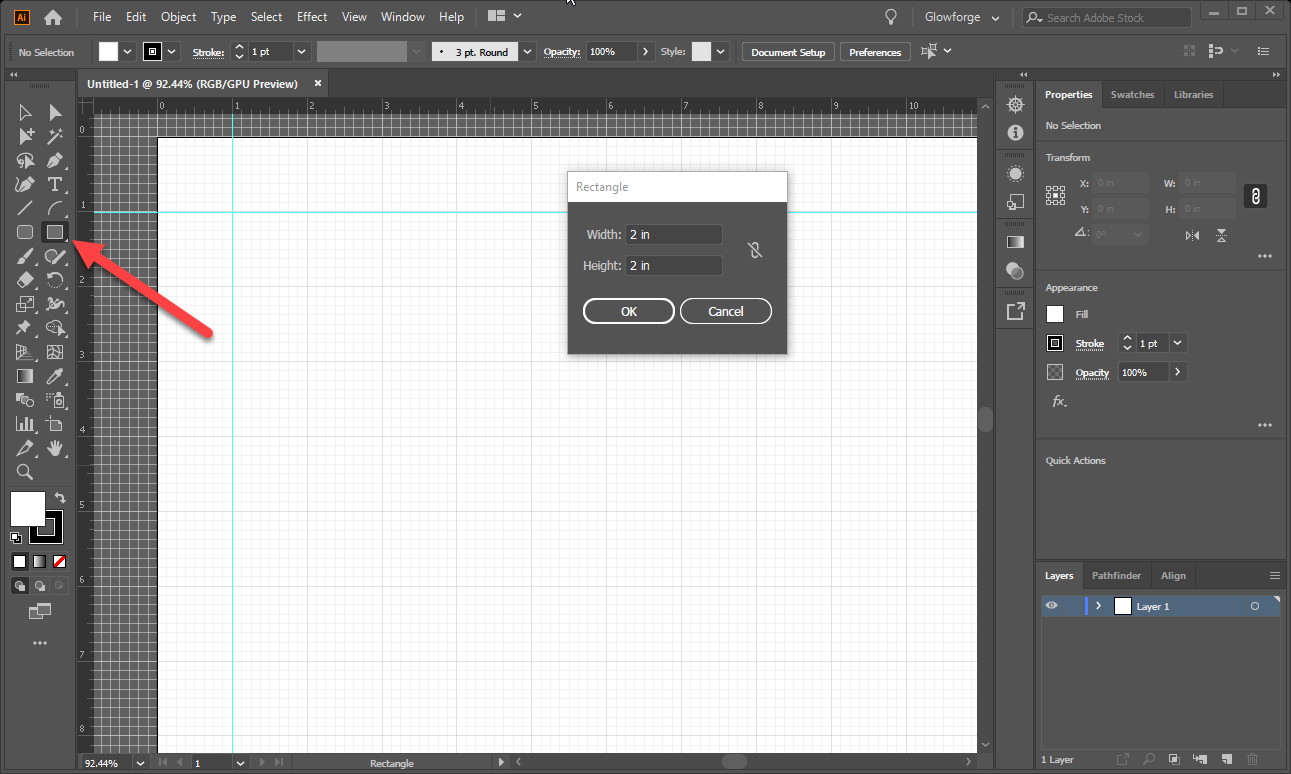
Task: Click Stroke swatch in Appearance section
Action: coord(1055,343)
